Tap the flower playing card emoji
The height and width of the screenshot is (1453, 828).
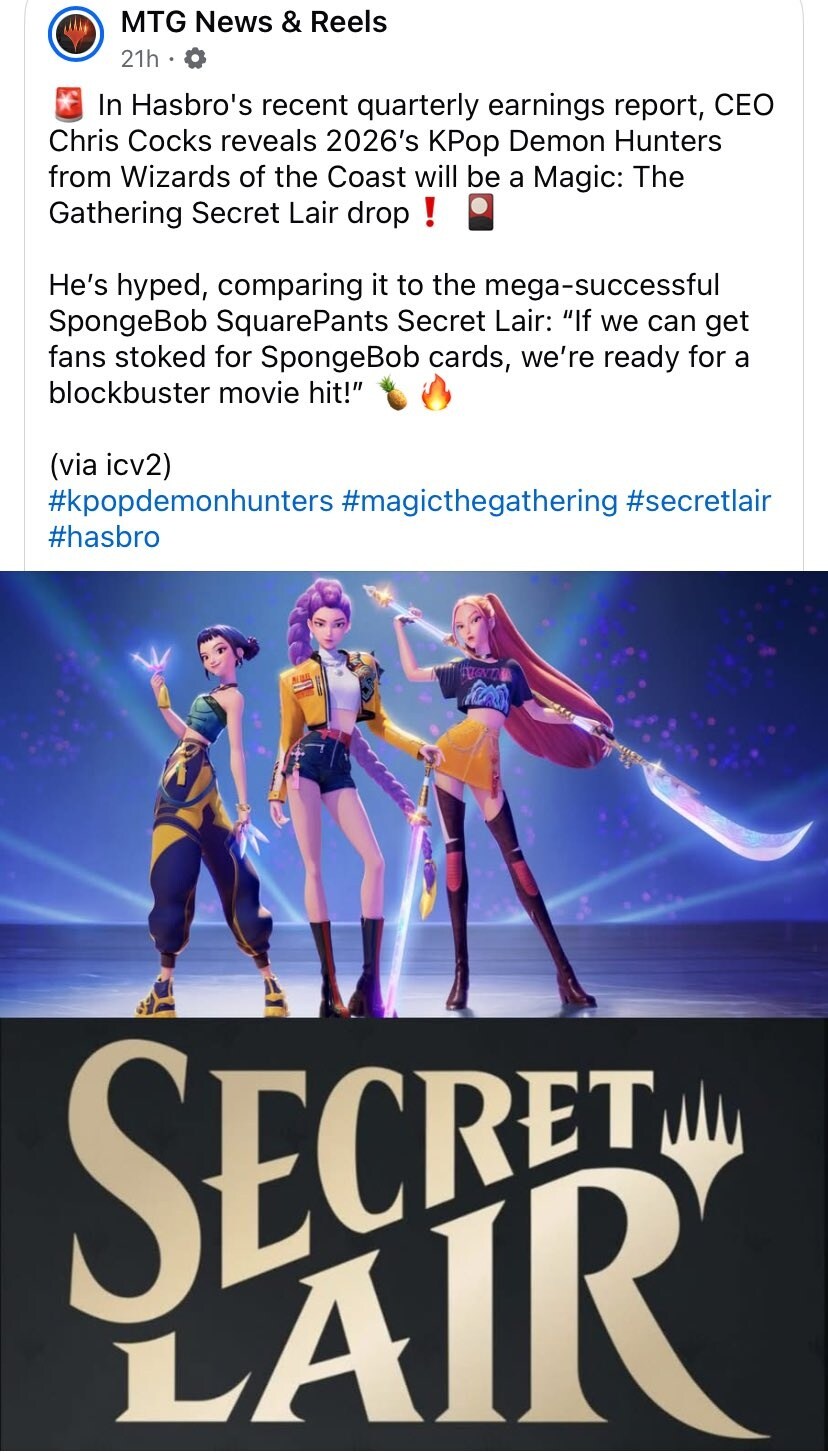[x=481, y=213]
